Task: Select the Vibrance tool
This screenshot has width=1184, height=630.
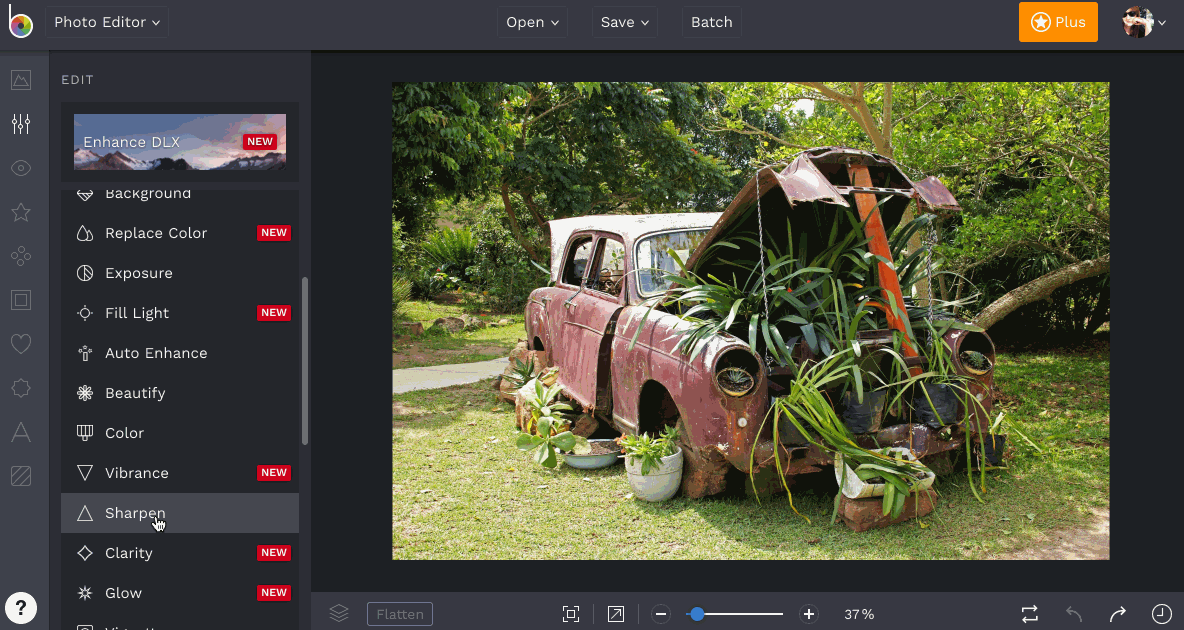Action: pyautogui.click(x=180, y=473)
